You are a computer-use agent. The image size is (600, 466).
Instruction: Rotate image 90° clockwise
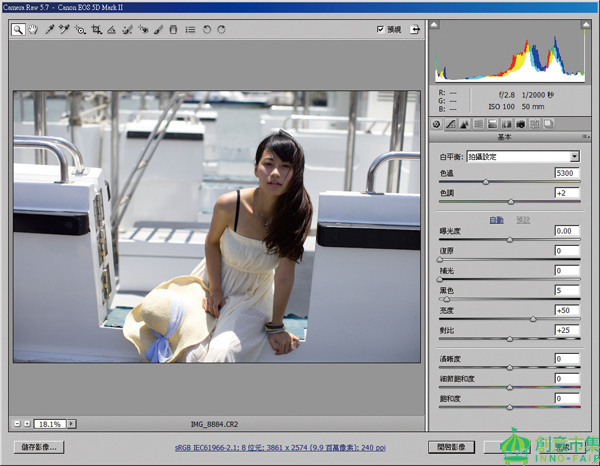click(x=222, y=29)
